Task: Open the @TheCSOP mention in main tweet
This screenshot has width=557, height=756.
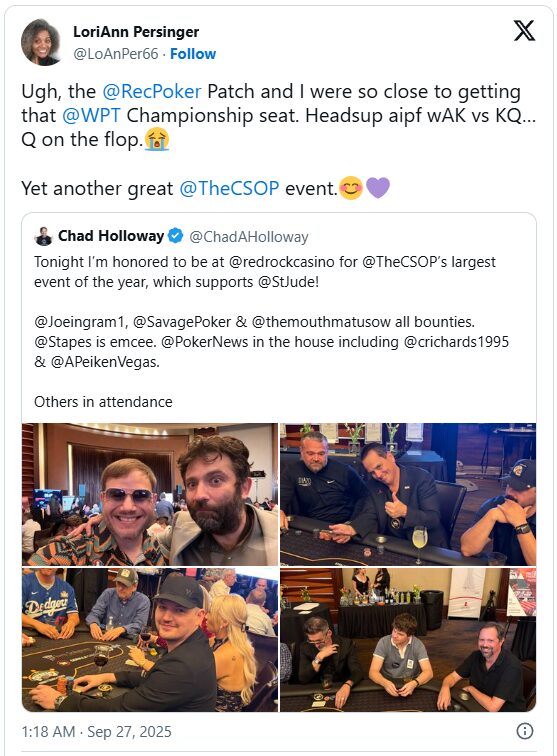Action: point(229,188)
